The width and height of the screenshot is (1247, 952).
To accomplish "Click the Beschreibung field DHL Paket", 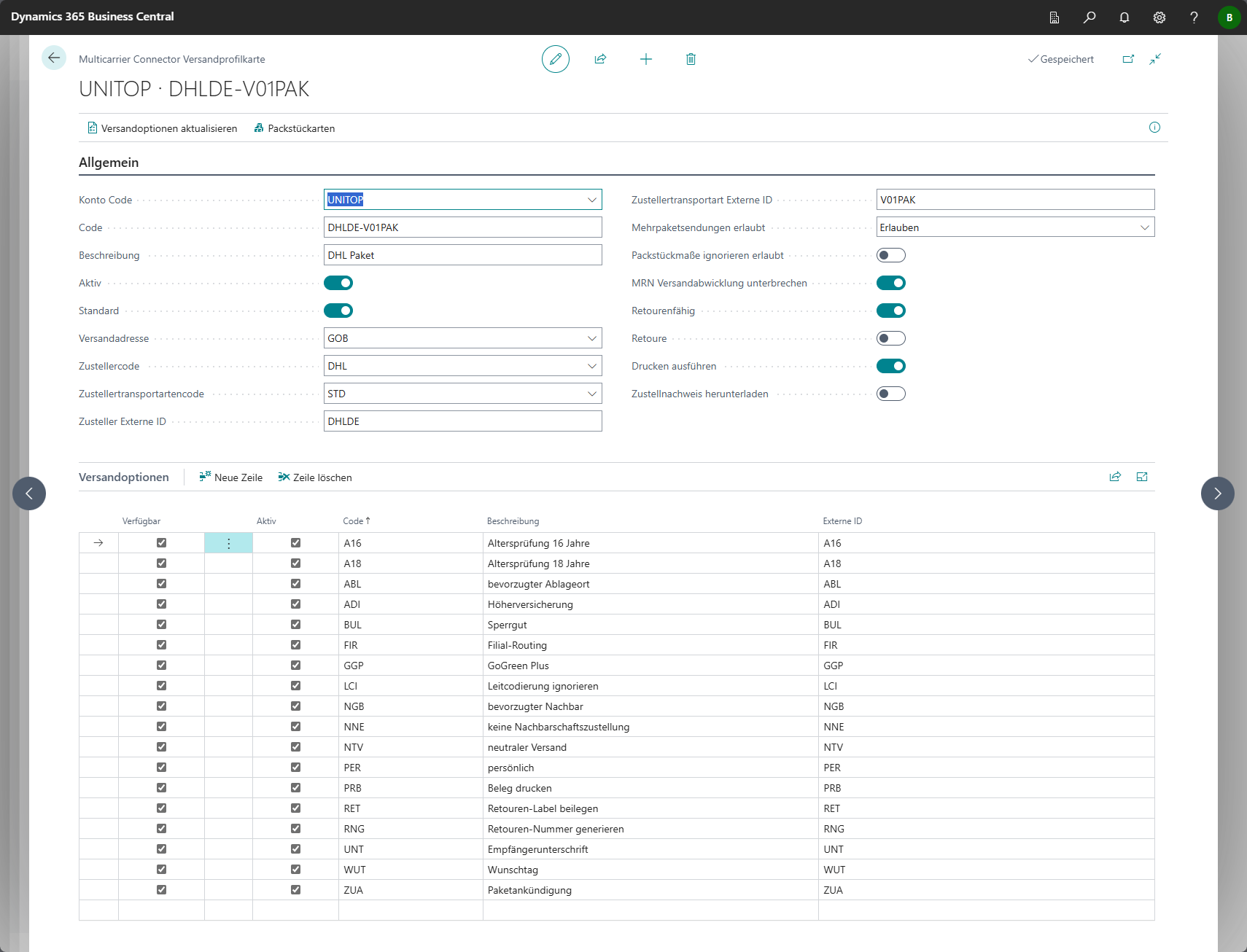I will (462, 255).
